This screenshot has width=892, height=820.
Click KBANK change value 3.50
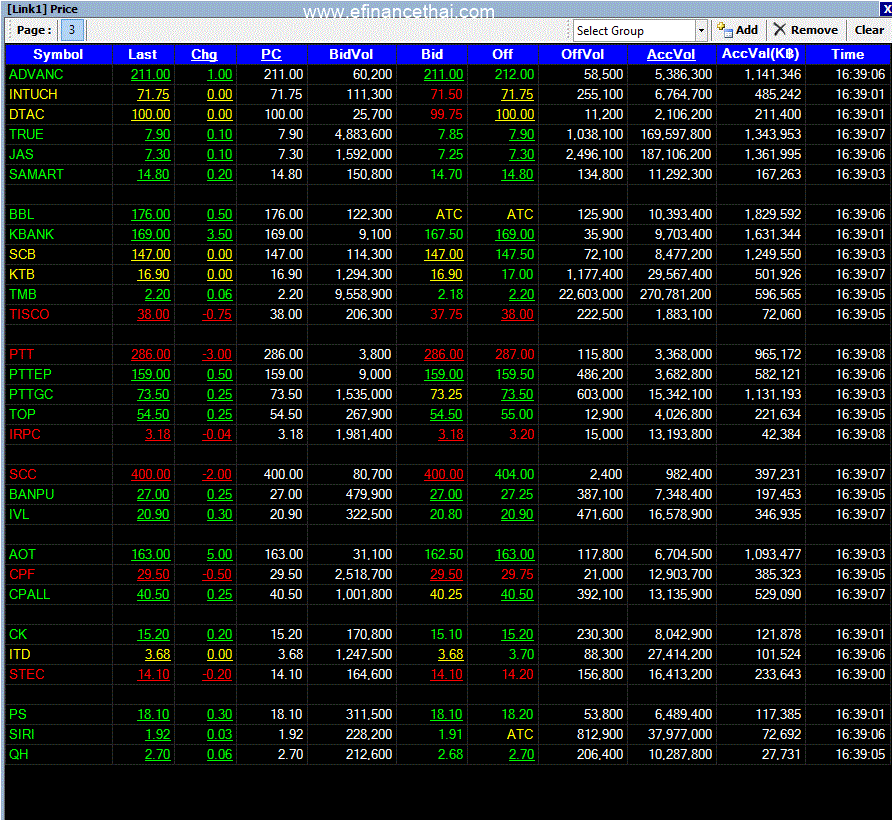[x=220, y=234]
